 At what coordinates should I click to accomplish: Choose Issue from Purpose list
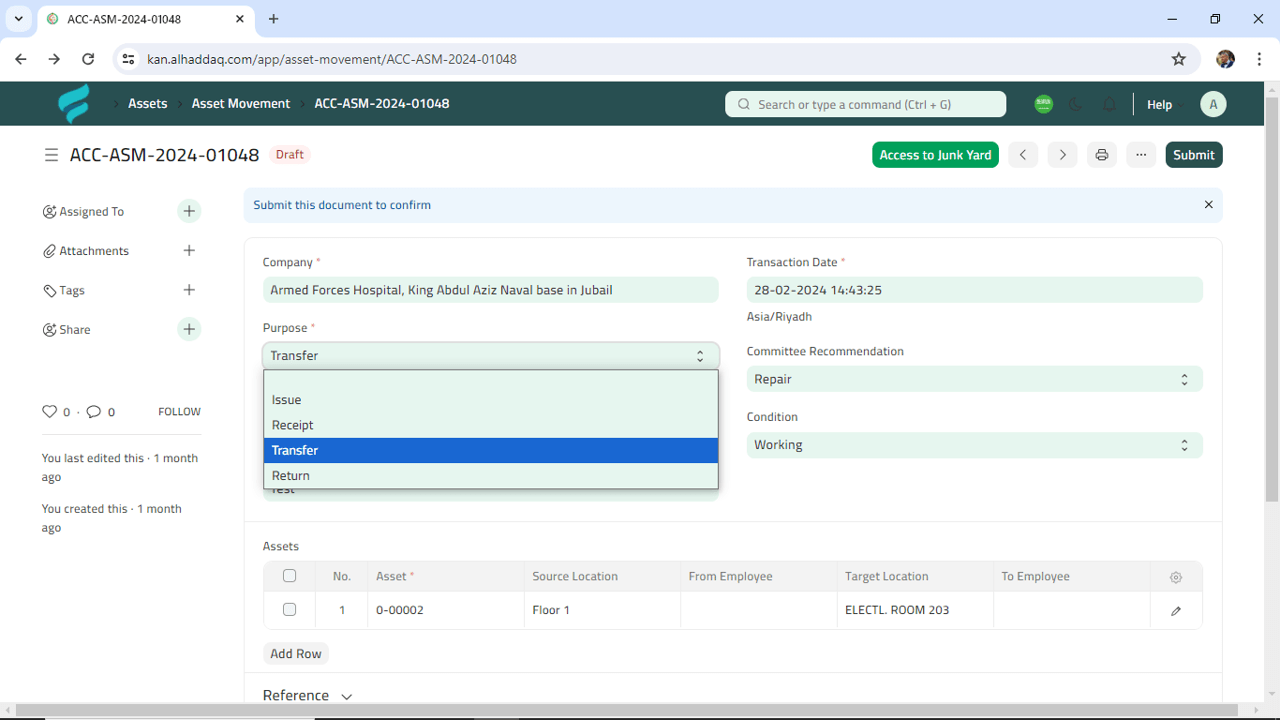(x=490, y=400)
